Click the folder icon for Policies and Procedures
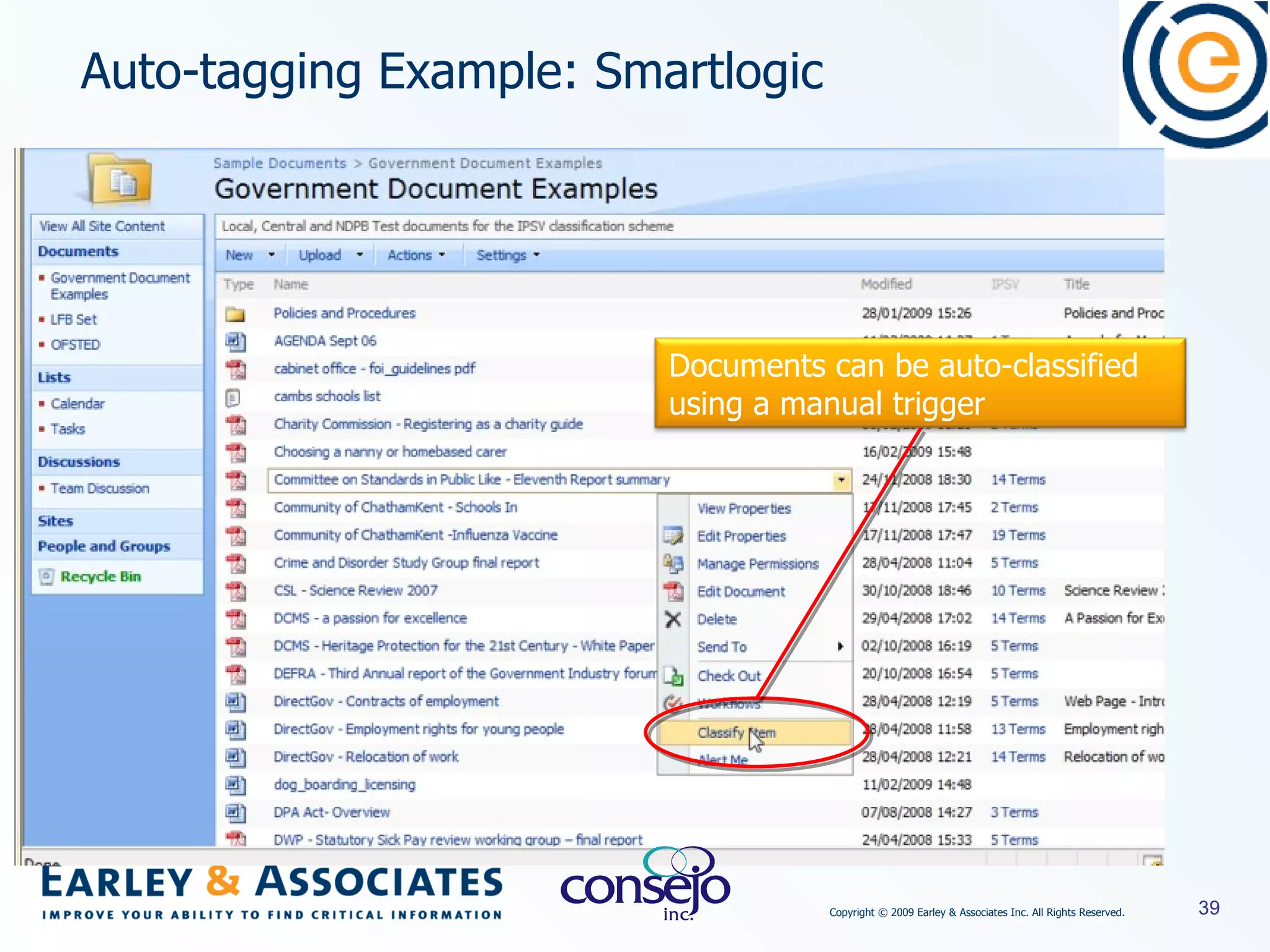Image resolution: width=1270 pixels, height=952 pixels. [x=235, y=314]
